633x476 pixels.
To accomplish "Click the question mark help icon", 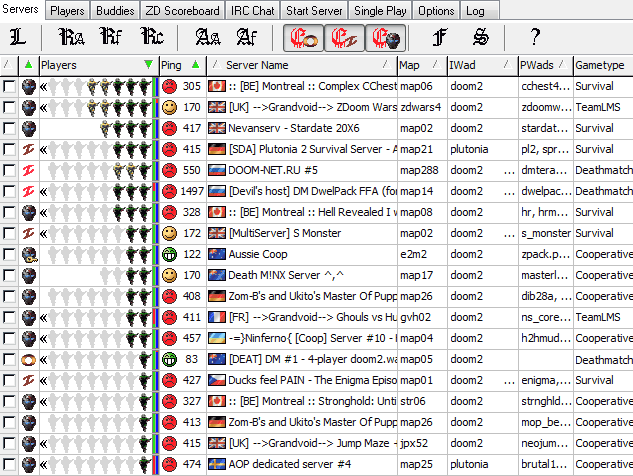I will (x=536, y=39).
